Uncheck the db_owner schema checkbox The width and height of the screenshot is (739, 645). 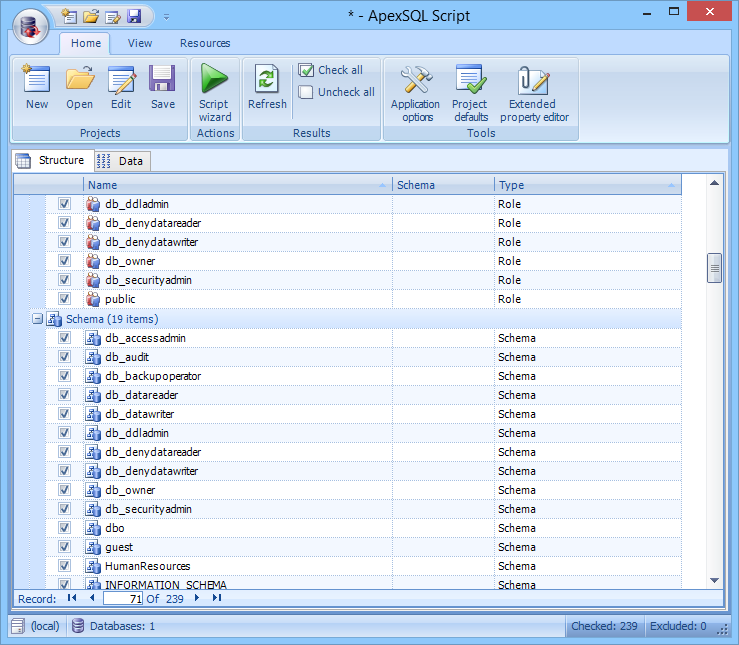tap(64, 490)
